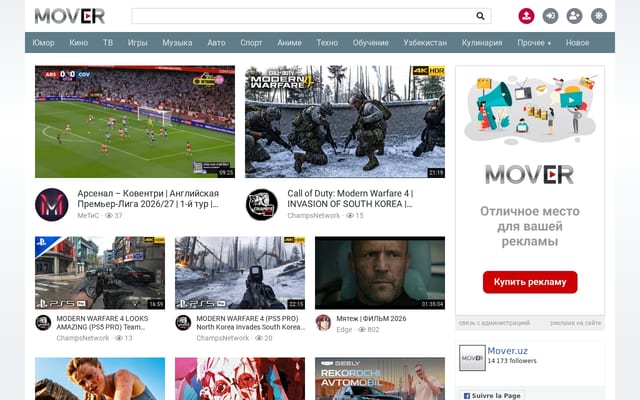Open the Техно category
Screen dimensions: 640x400
[x=327, y=42]
